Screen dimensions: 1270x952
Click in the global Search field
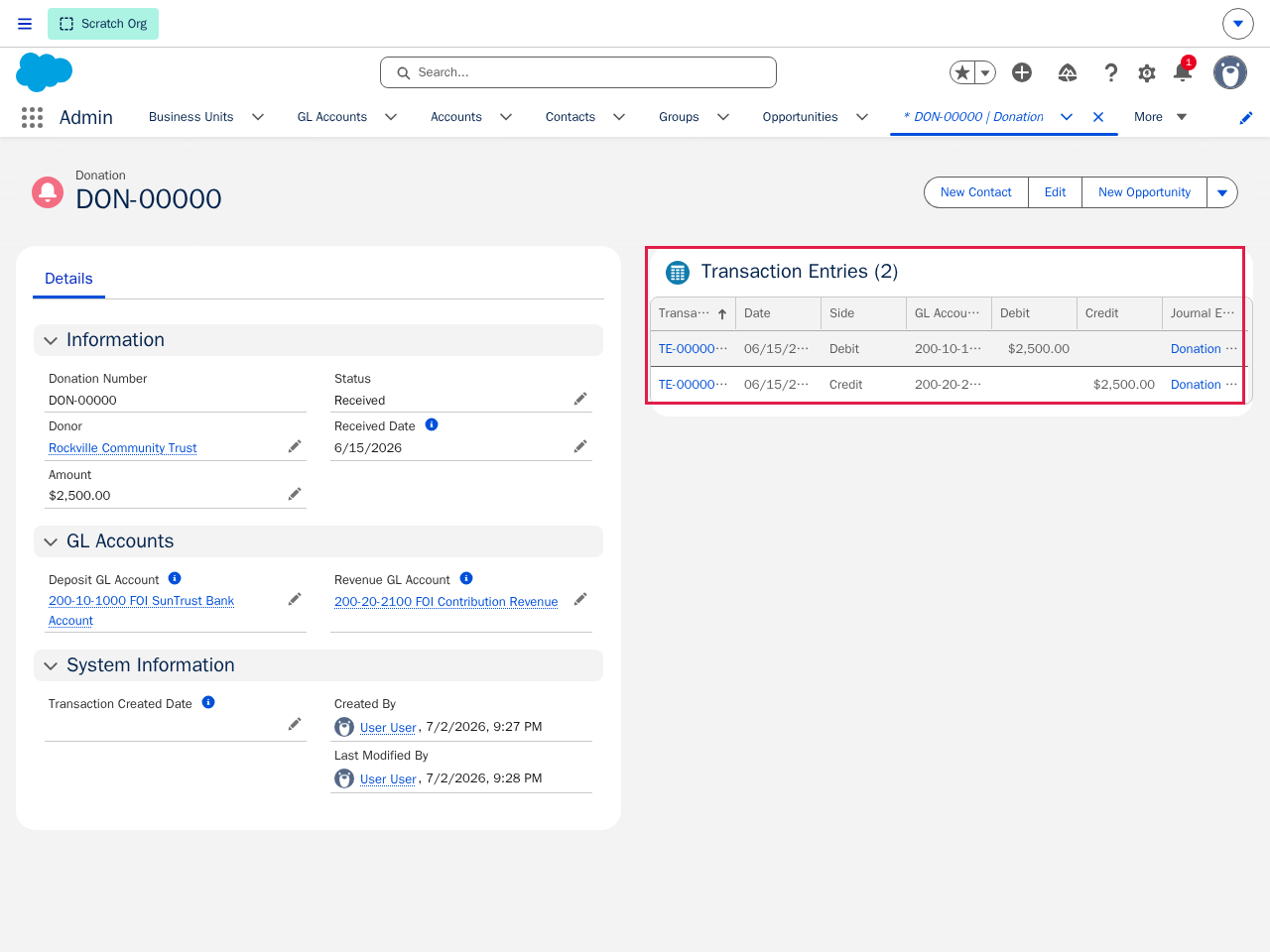point(578,72)
